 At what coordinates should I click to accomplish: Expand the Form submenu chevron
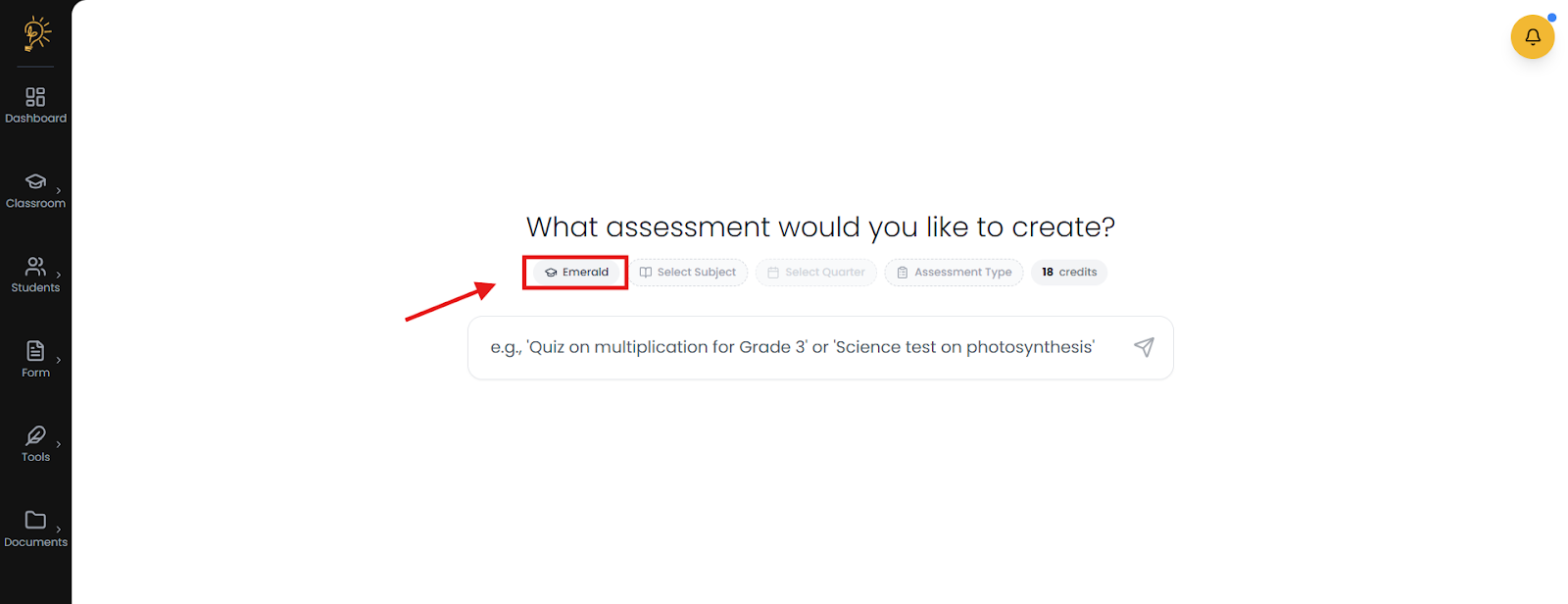coord(59,360)
